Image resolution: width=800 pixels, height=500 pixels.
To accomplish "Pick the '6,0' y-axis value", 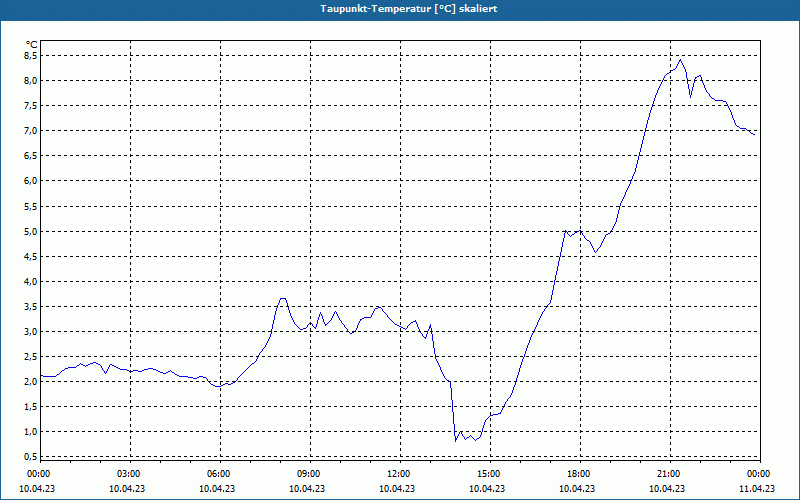I will [31, 181].
